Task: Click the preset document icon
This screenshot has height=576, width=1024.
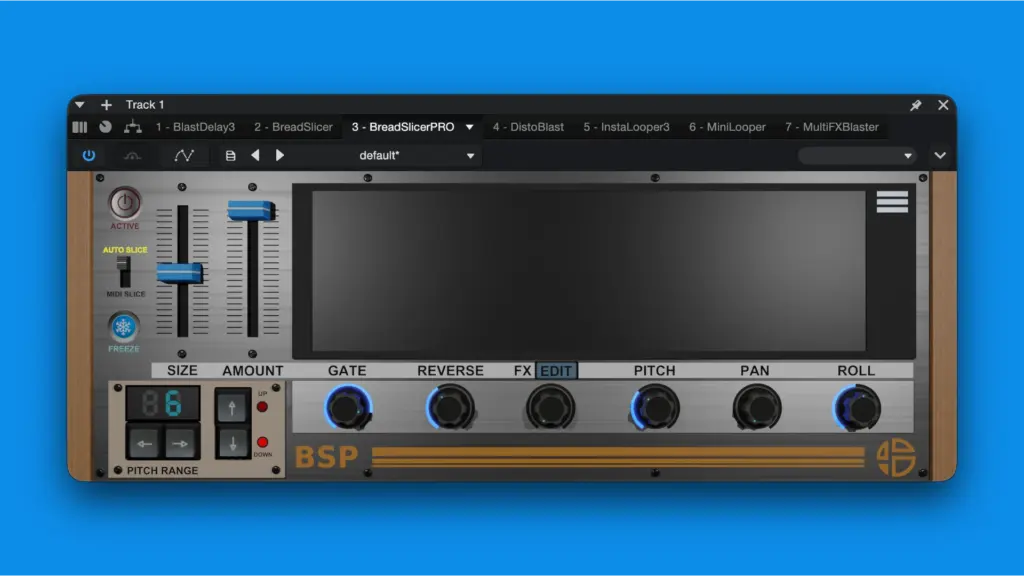Action: (x=230, y=155)
